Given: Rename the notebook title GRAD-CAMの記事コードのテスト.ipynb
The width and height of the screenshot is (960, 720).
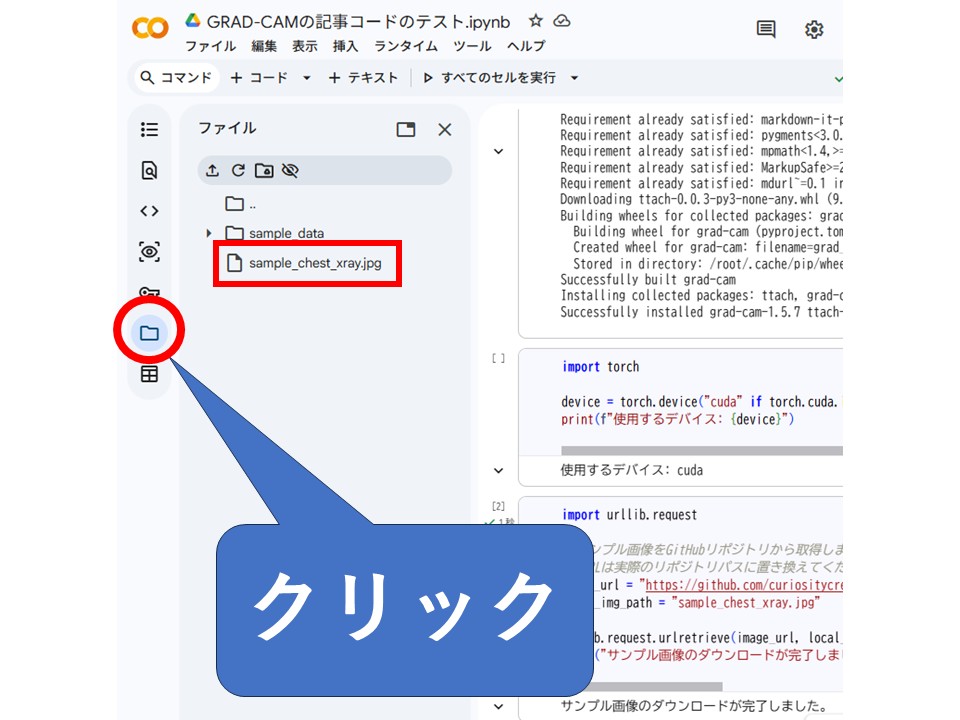Looking at the screenshot, I should (x=358, y=22).
